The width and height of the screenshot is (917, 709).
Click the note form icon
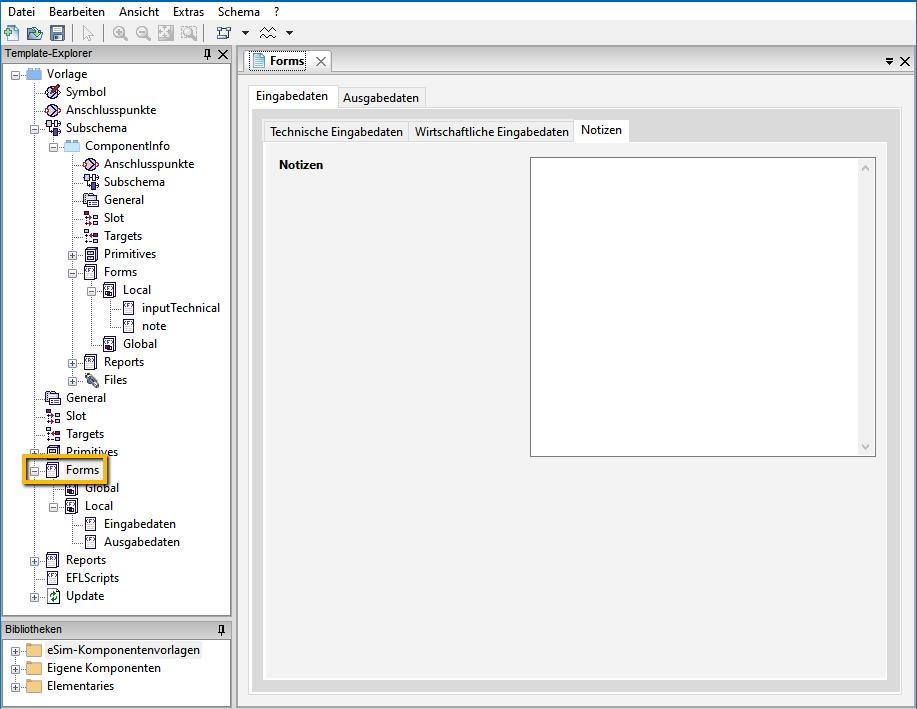pyautogui.click(x=129, y=326)
